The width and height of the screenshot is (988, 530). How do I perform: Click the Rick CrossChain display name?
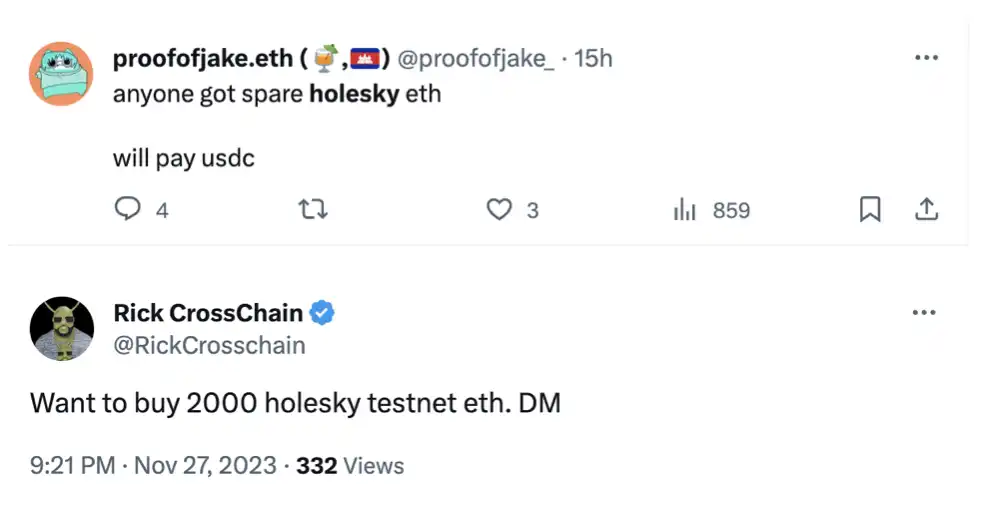[x=208, y=313]
